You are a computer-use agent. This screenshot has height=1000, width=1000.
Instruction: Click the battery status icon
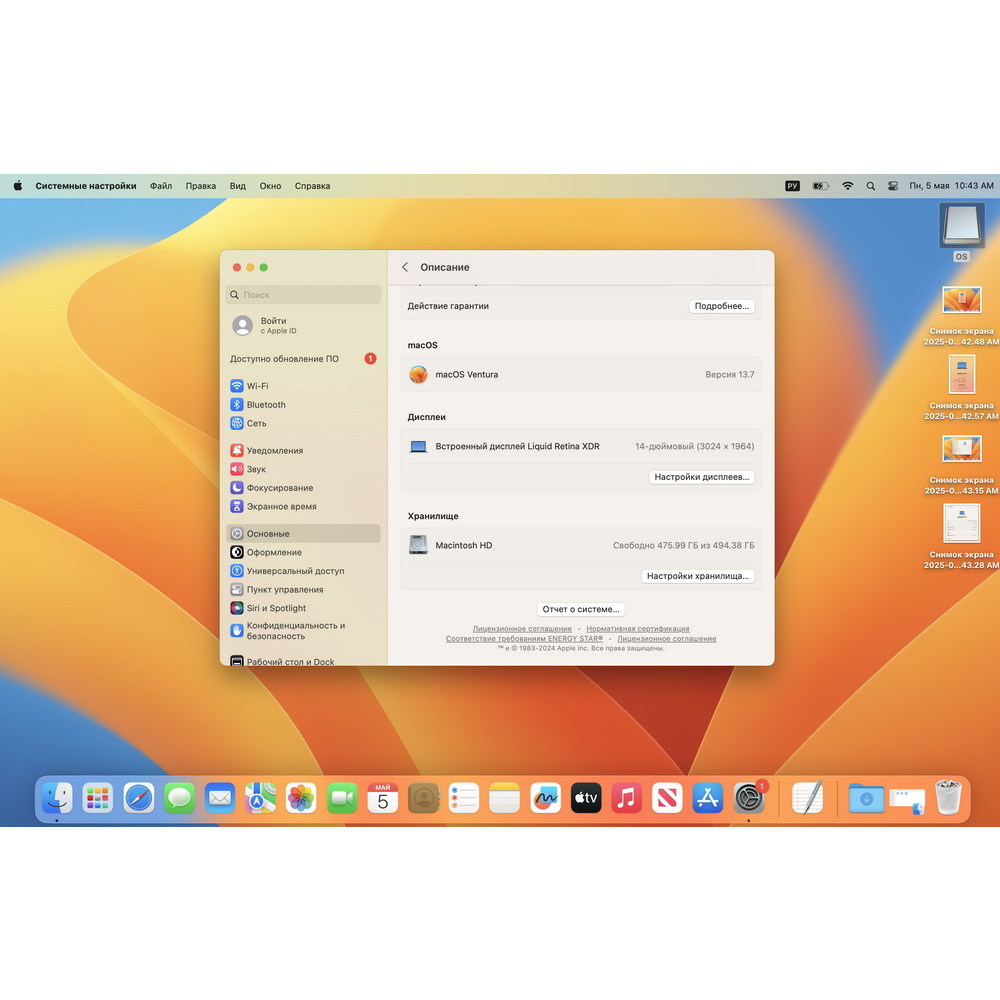coord(820,186)
